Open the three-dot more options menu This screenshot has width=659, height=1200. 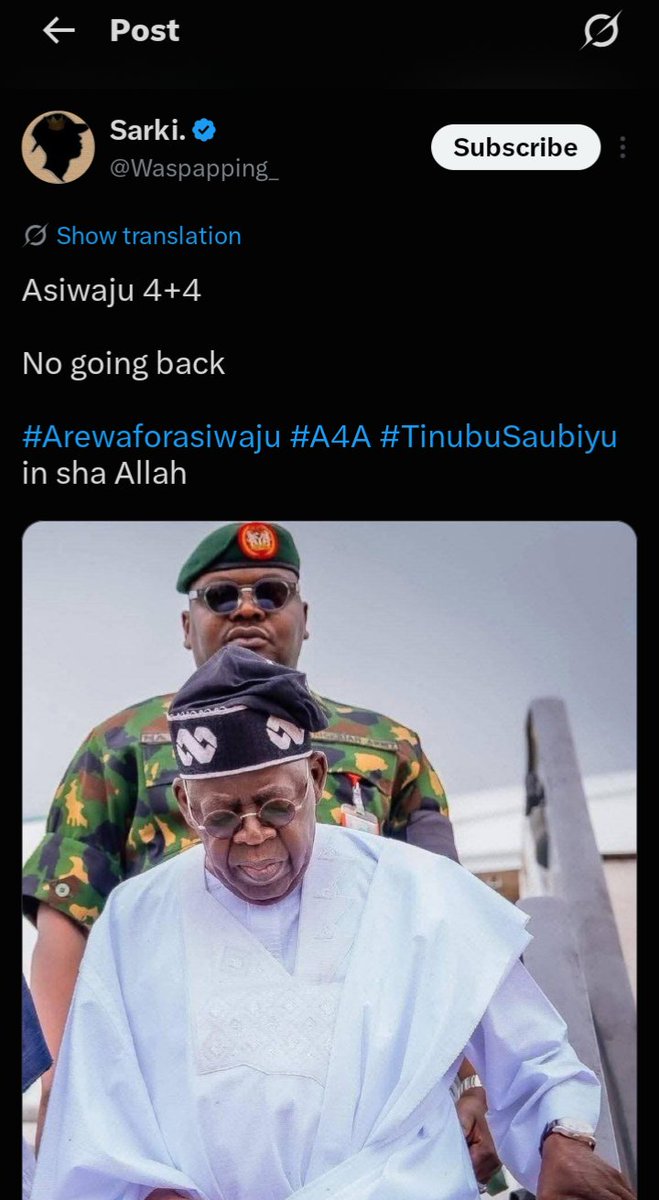click(623, 148)
